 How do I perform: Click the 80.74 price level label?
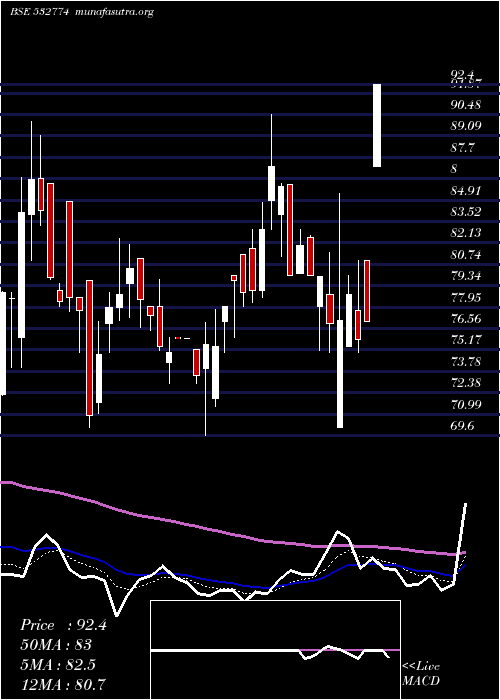[466, 255]
